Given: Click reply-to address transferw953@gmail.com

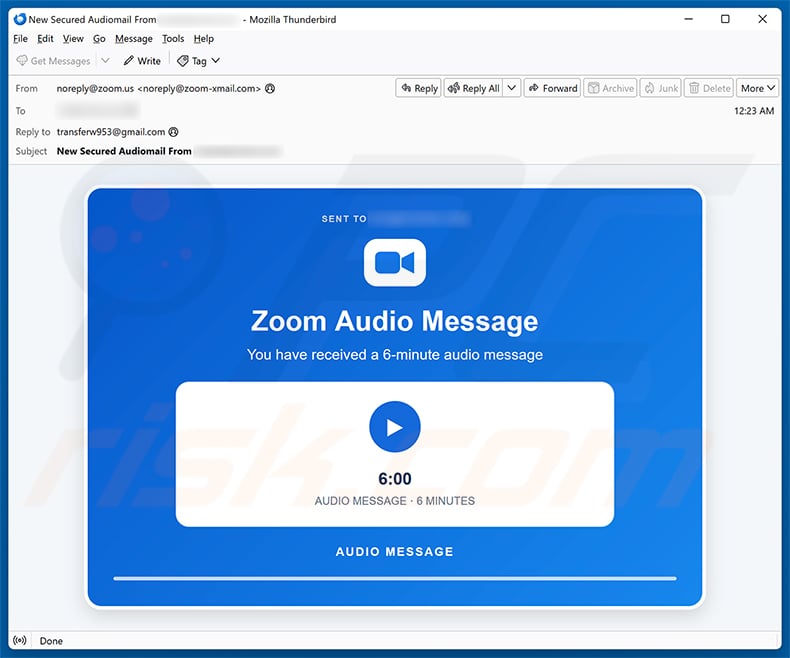Looking at the screenshot, I should click(111, 132).
